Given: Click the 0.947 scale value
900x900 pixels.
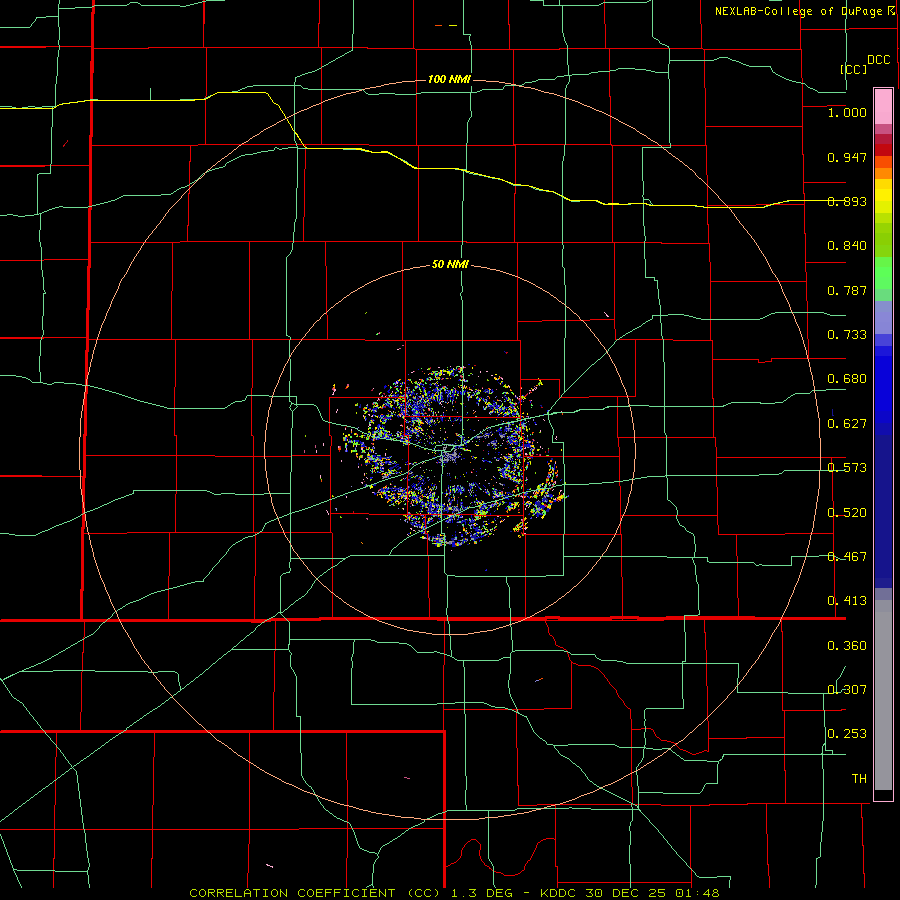Looking at the screenshot, I should pyautogui.click(x=847, y=157).
